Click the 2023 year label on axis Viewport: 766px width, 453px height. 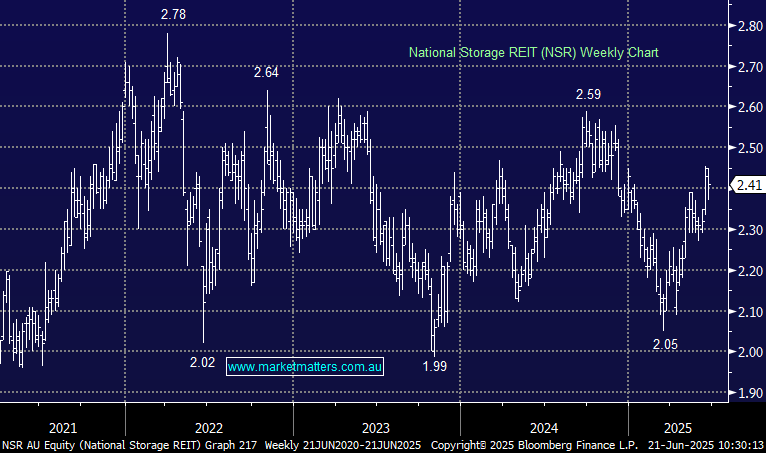[376, 428]
